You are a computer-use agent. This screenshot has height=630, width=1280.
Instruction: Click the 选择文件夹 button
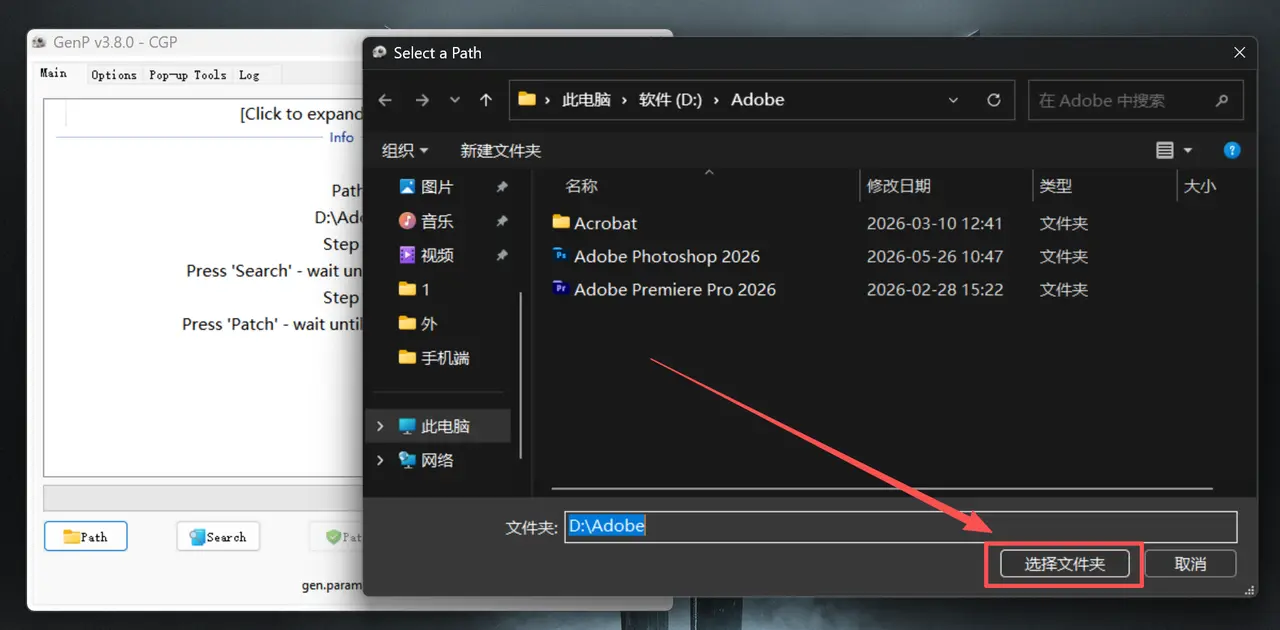(1065, 564)
